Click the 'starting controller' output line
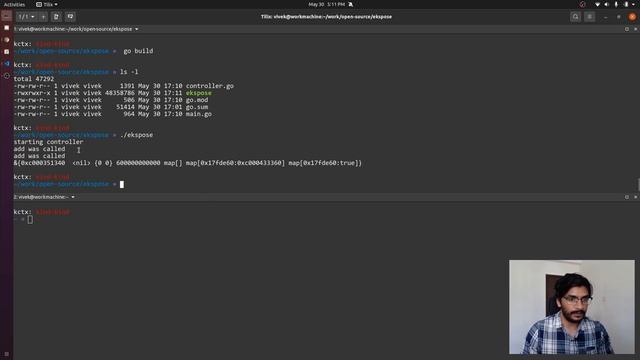The height and width of the screenshot is (360, 640). (49, 142)
